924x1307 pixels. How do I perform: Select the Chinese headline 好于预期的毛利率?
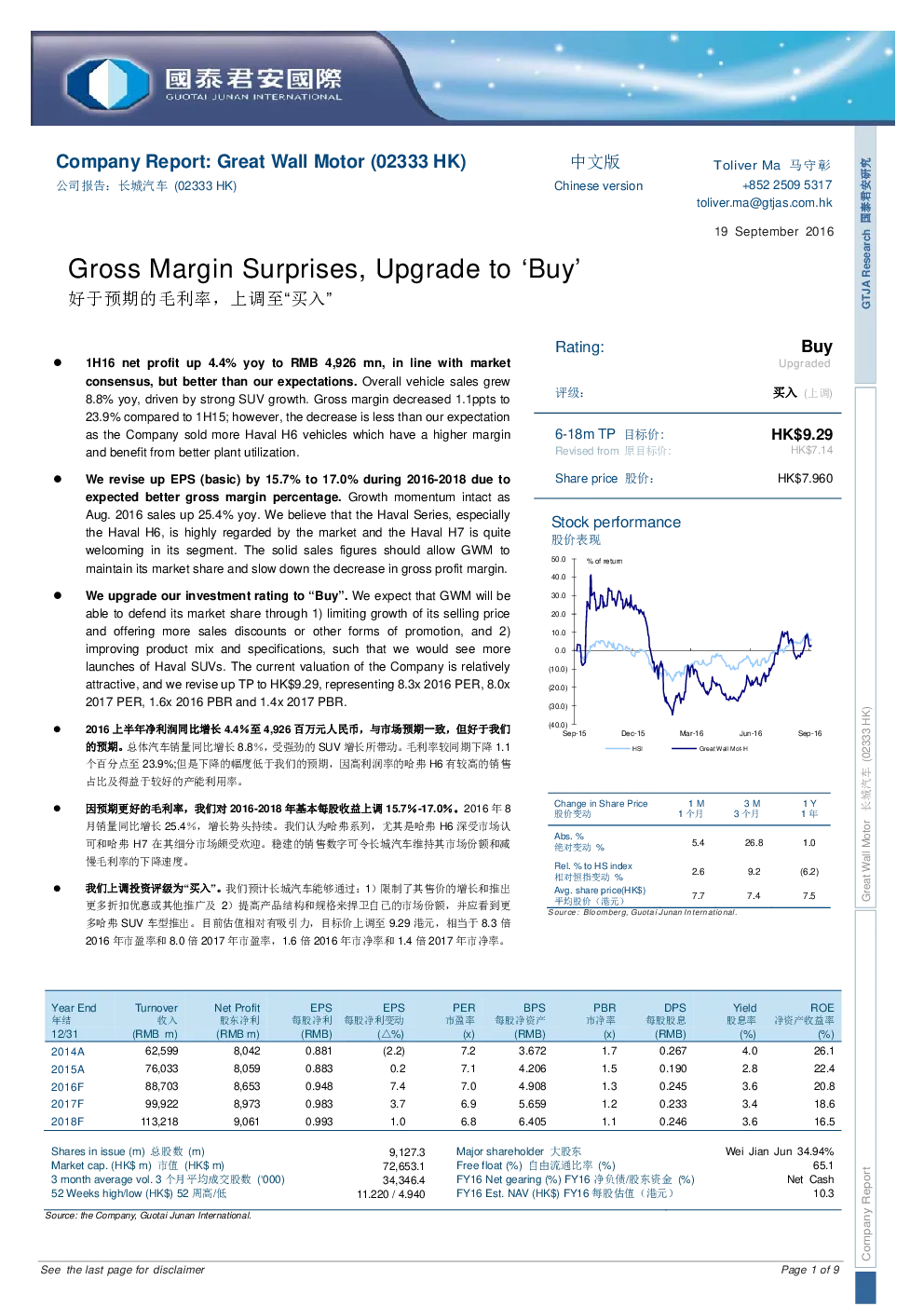[x=199, y=299]
